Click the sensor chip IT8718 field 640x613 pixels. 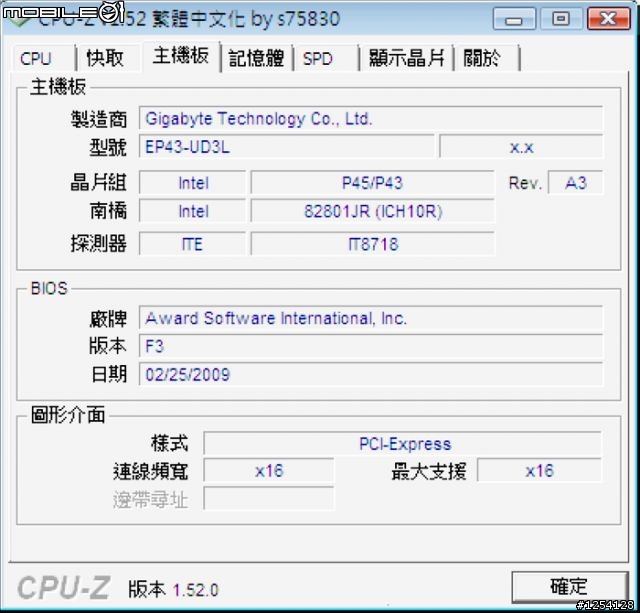[372, 244]
